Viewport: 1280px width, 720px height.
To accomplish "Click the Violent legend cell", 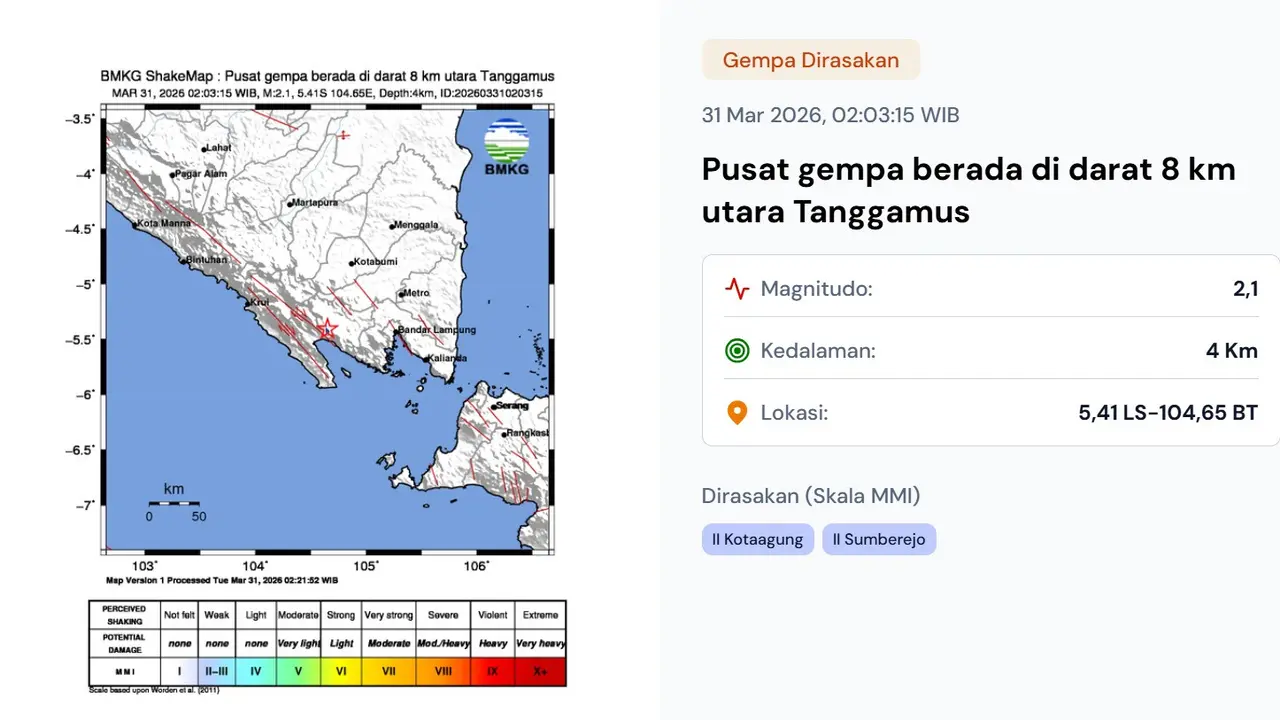I will click(493, 615).
